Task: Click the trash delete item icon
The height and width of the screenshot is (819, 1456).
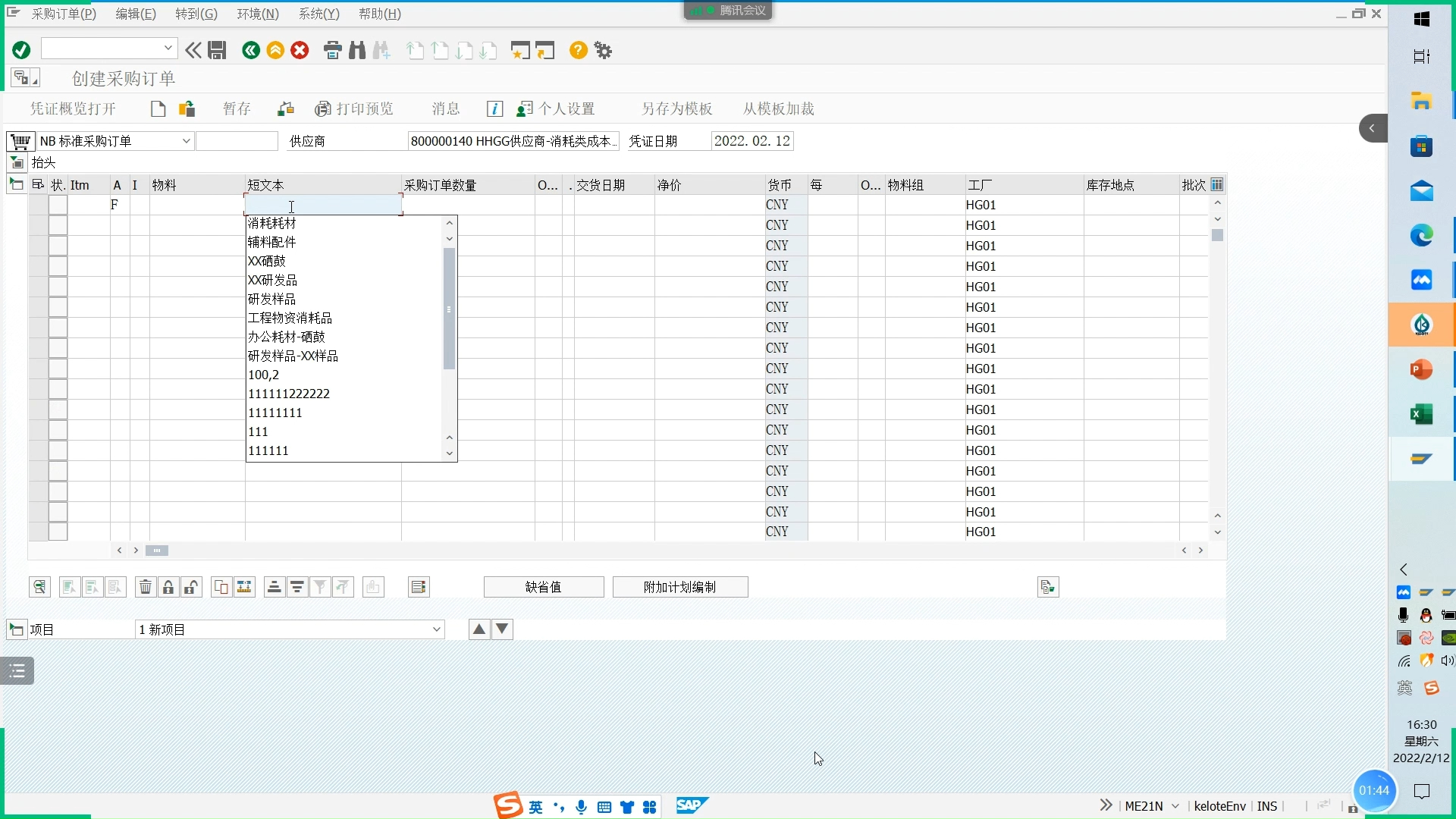Action: coord(146,587)
